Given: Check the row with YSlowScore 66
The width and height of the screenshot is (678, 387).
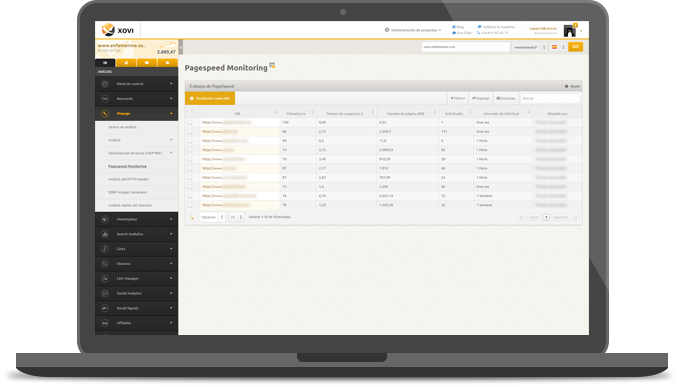Looking at the screenshot, I should click(x=190, y=131).
